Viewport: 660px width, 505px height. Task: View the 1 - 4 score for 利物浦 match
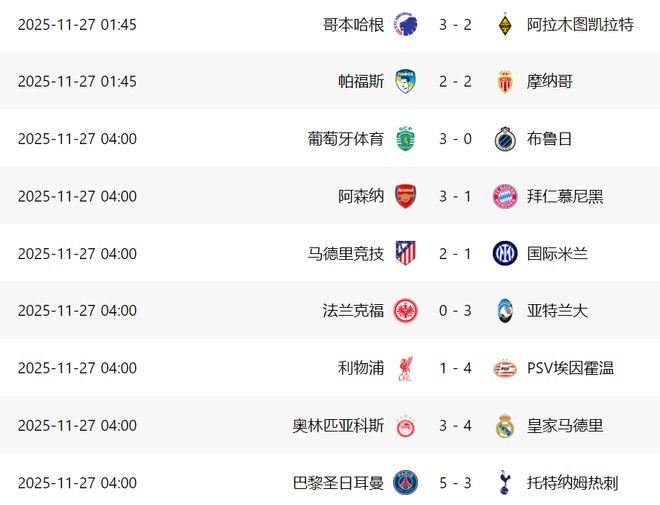[454, 368]
